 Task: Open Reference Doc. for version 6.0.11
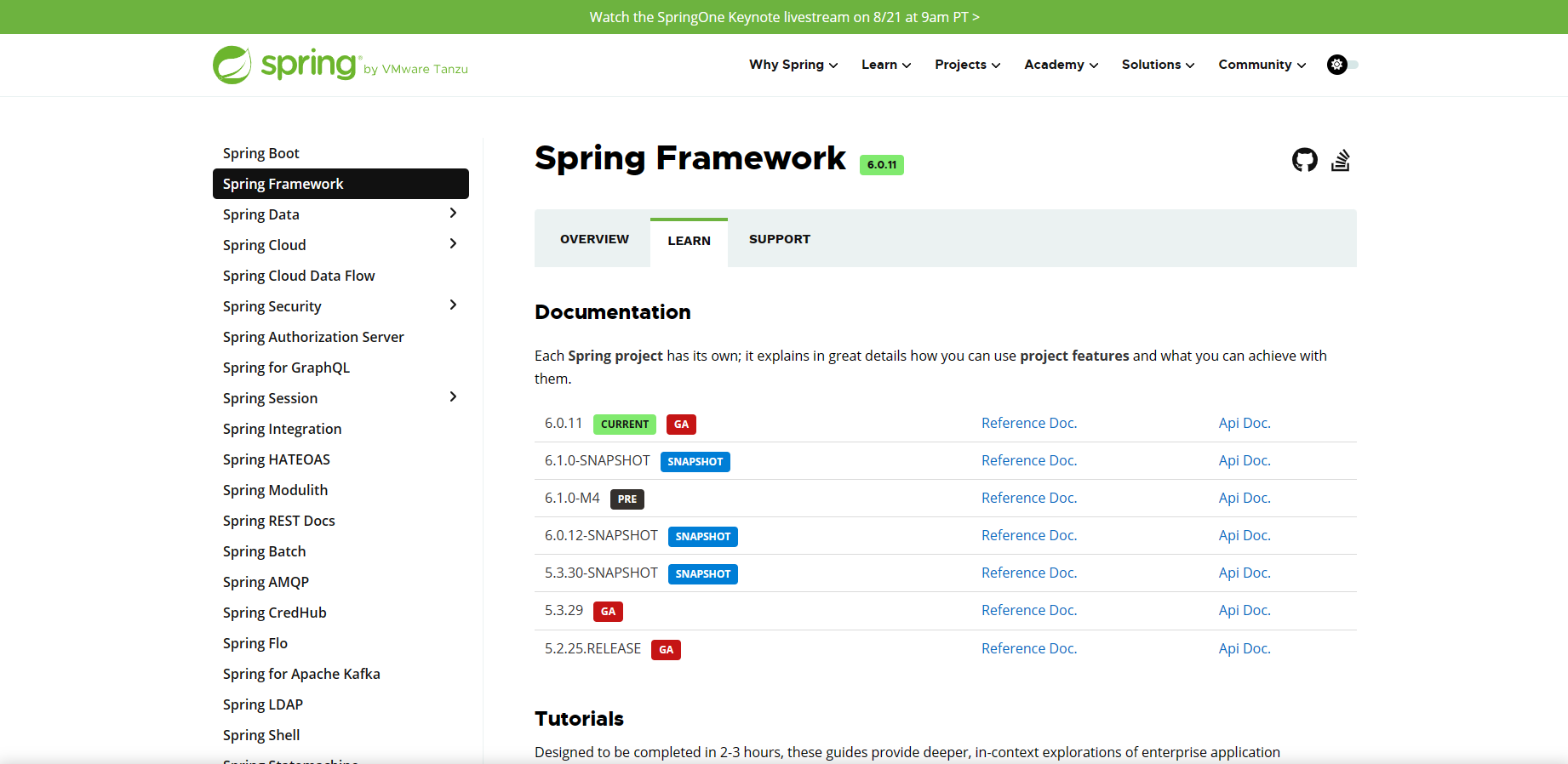[x=1029, y=423]
